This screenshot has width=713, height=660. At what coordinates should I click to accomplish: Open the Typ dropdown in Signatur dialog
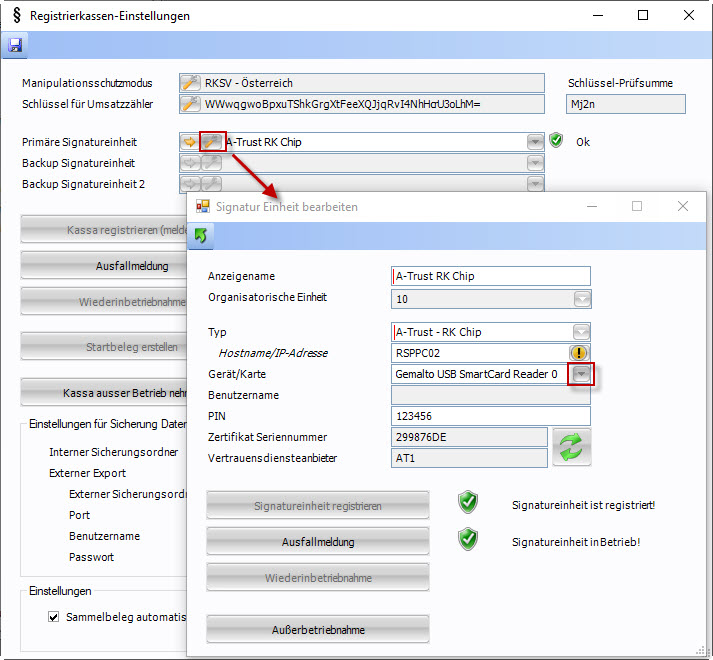coord(581,332)
